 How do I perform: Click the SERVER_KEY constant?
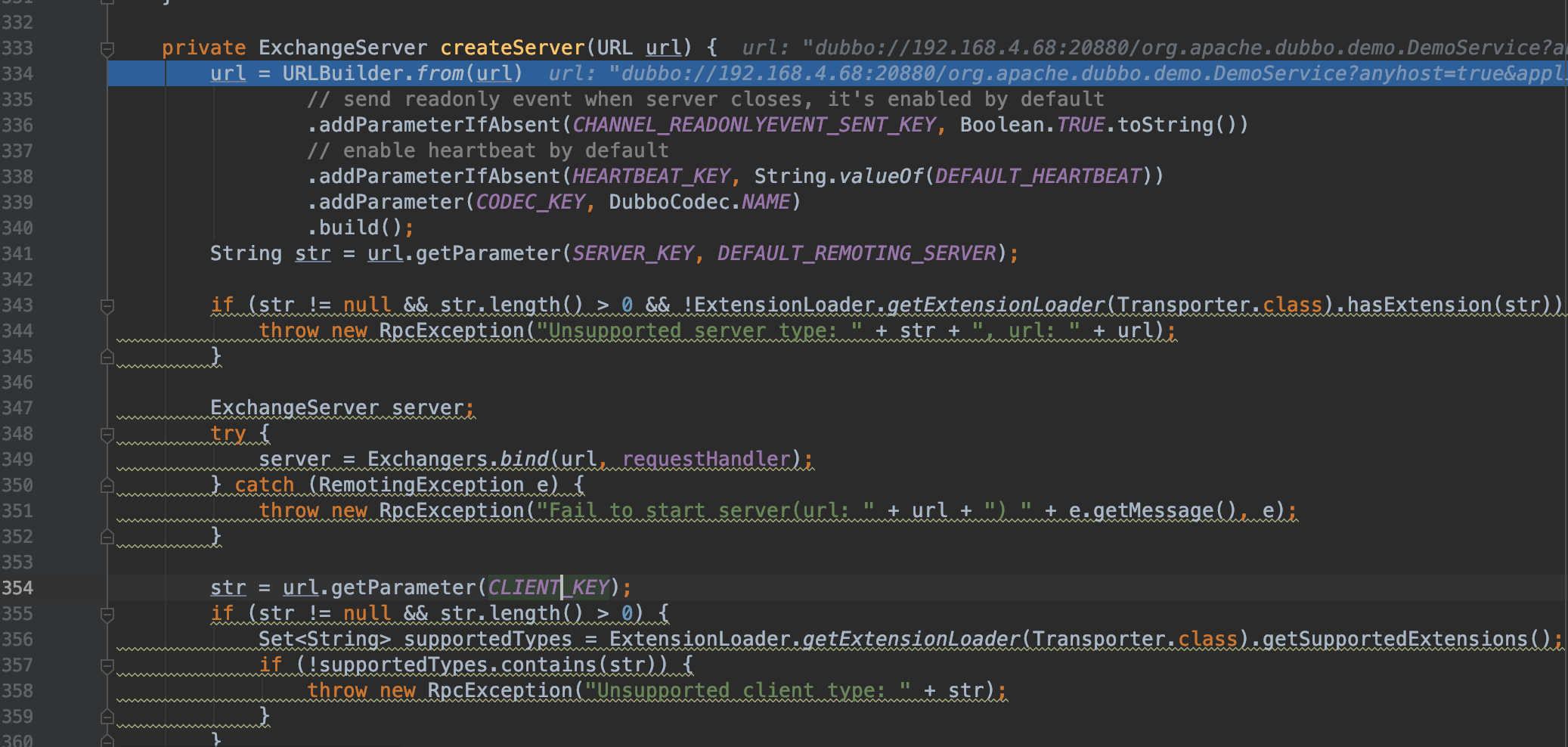(633, 253)
